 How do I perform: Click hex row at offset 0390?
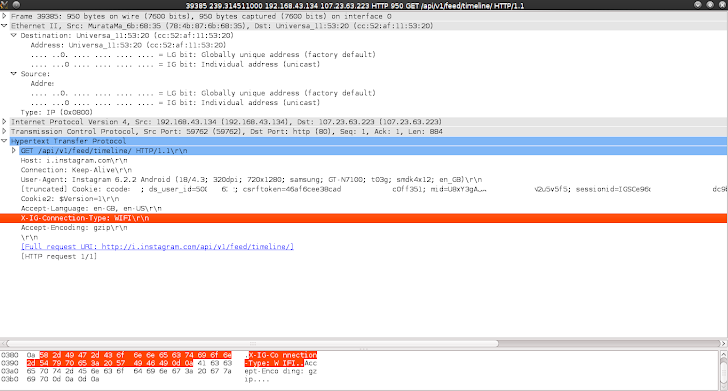159,363
